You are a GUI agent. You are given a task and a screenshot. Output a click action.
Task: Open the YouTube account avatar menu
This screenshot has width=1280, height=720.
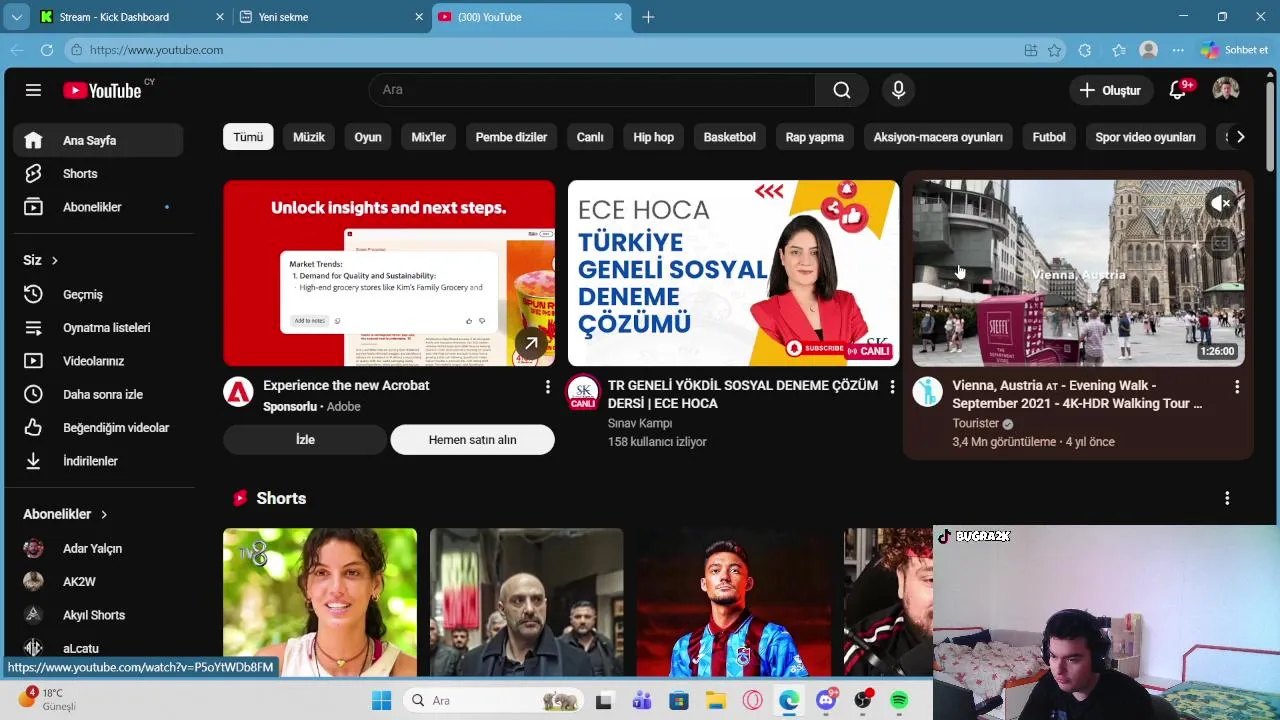click(x=1226, y=90)
